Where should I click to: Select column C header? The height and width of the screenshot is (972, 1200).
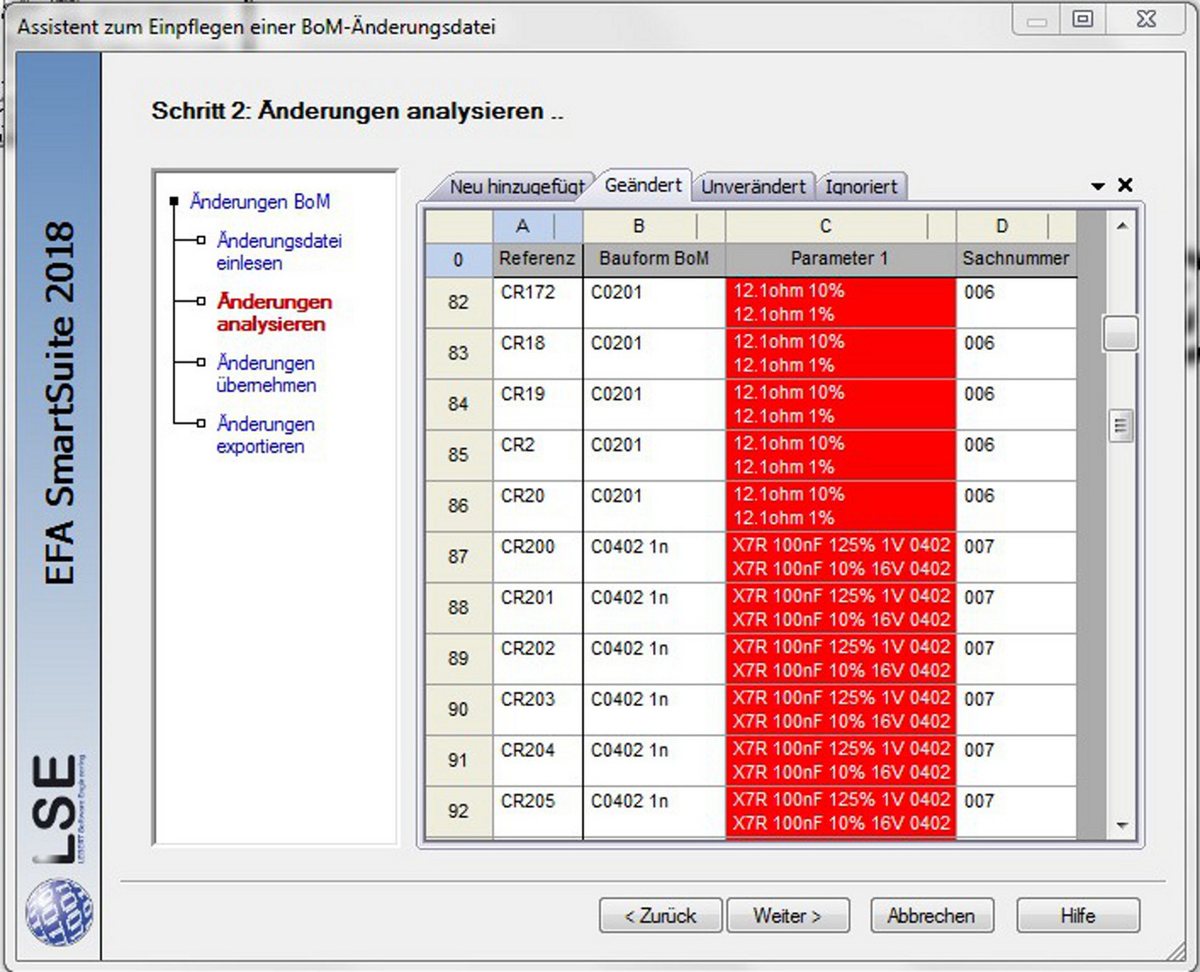[841, 226]
